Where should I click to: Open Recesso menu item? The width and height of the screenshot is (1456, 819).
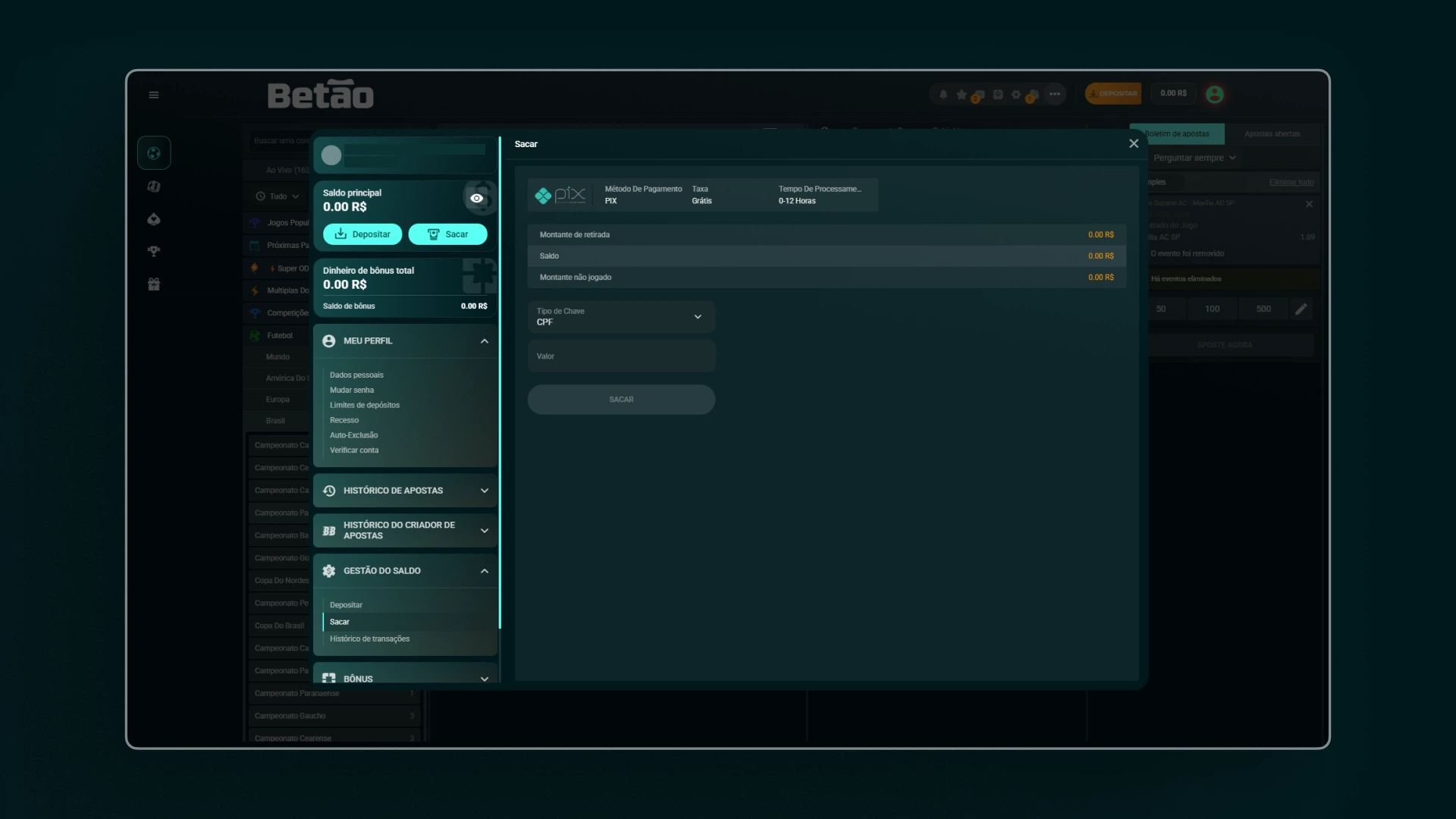pyautogui.click(x=344, y=421)
